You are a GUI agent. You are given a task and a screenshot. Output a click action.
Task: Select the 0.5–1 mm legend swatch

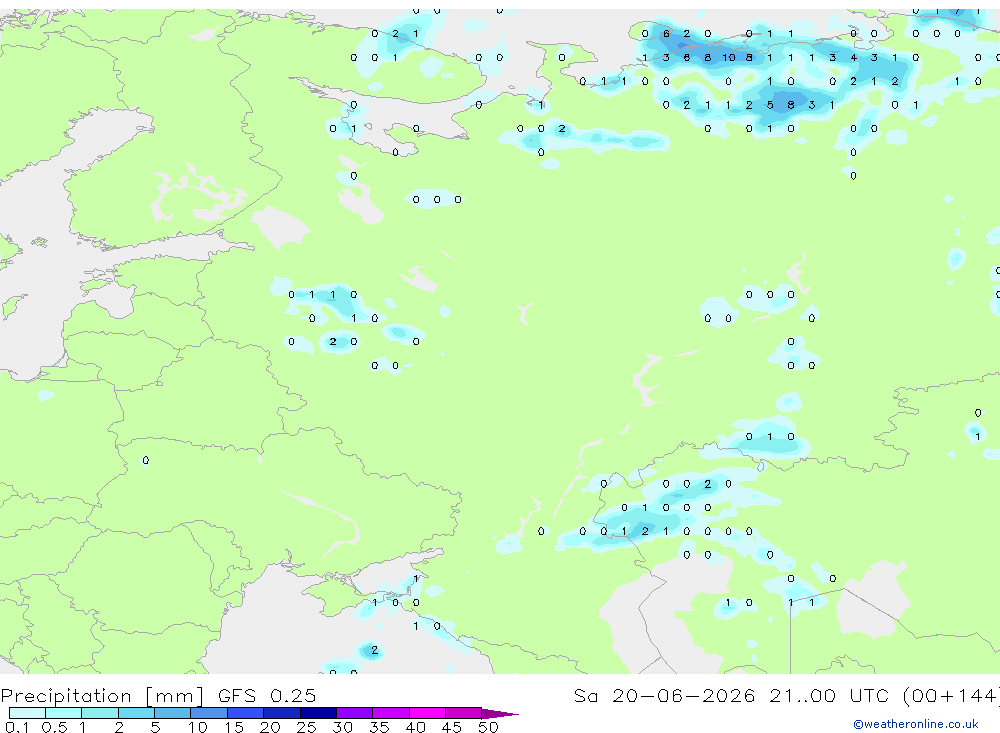[x=64, y=713]
